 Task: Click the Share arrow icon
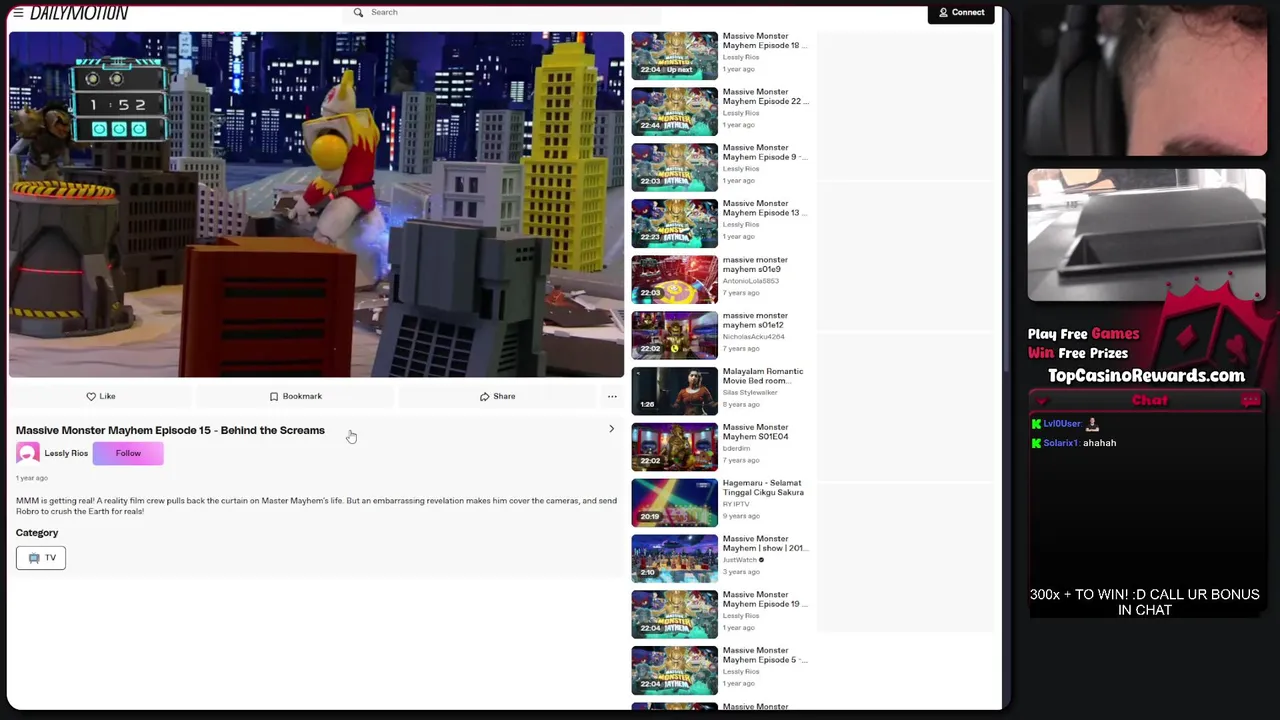(x=484, y=396)
